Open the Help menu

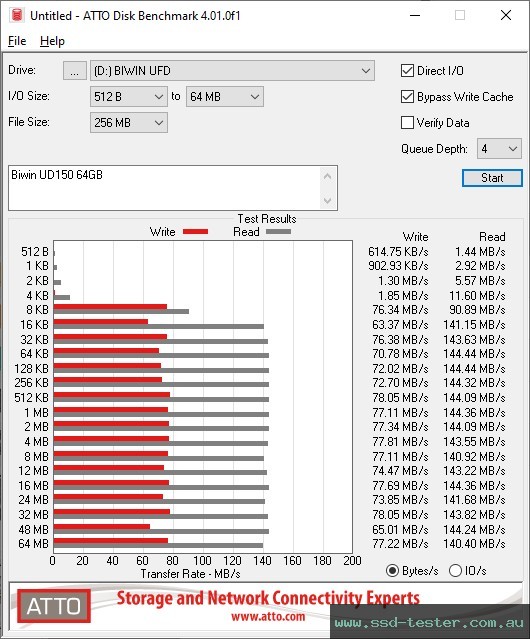tap(52, 41)
